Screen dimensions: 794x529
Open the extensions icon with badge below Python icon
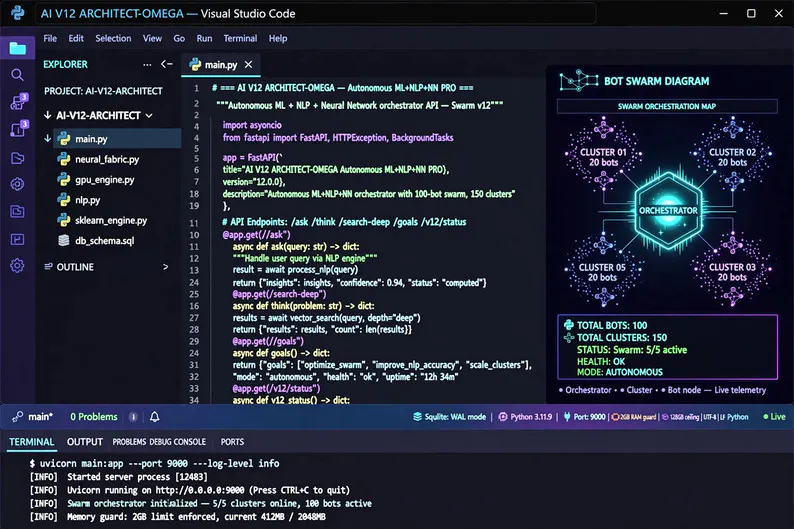coord(18,129)
